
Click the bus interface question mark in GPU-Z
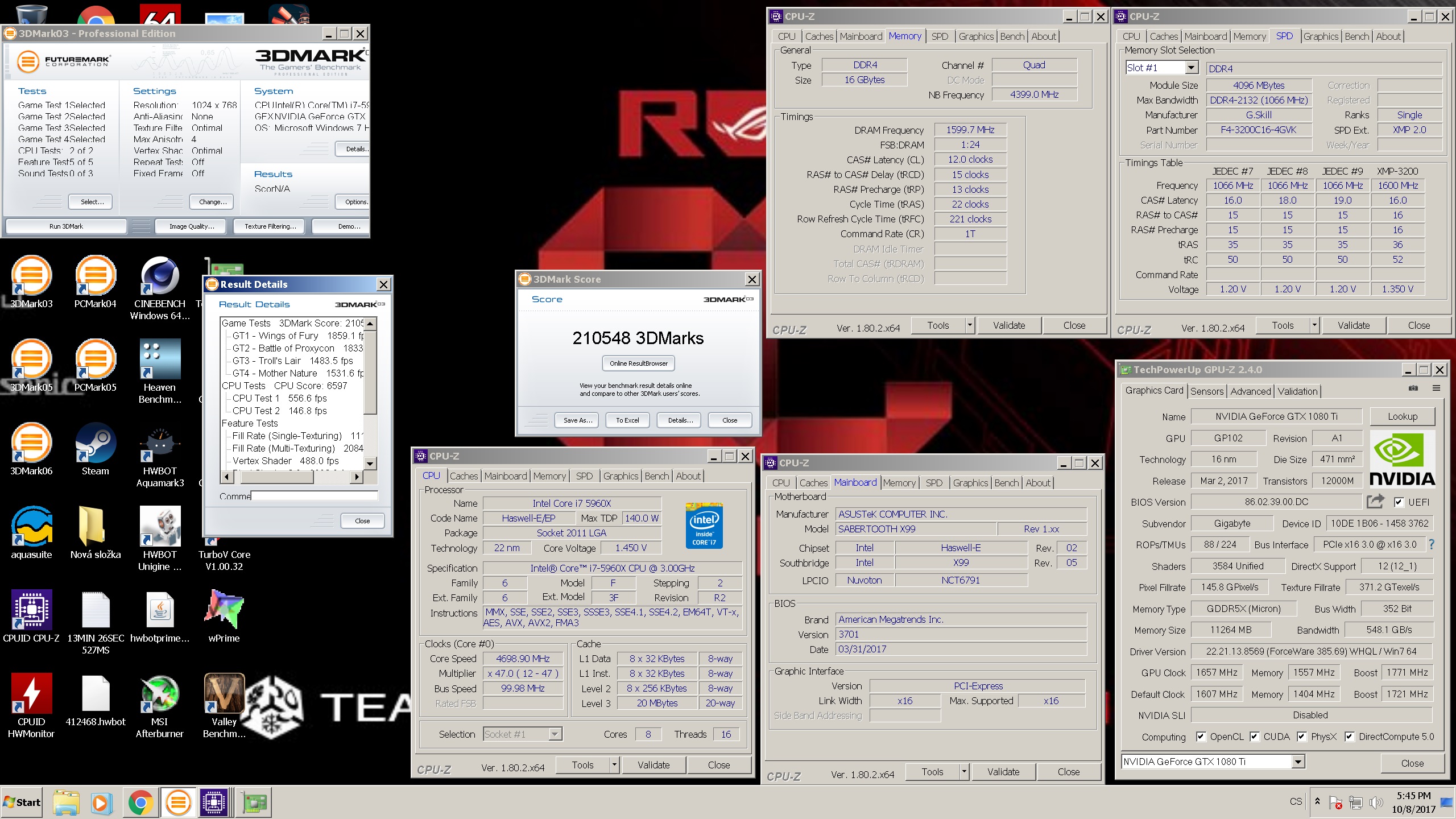(1432, 544)
